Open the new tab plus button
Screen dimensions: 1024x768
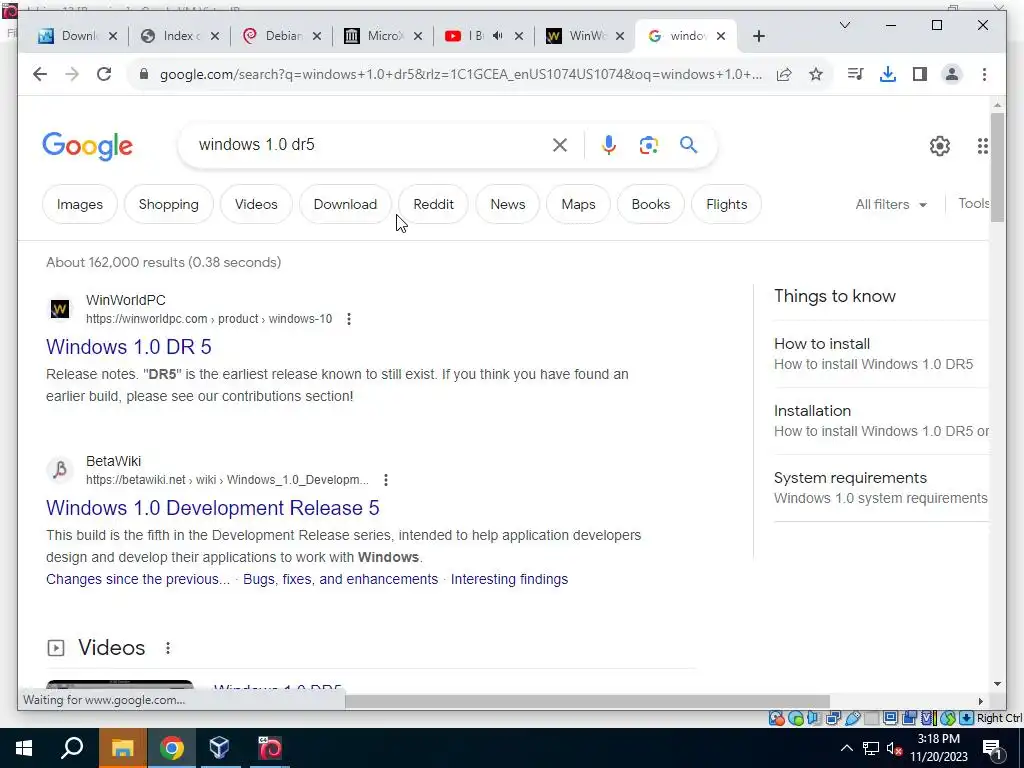[758, 37]
